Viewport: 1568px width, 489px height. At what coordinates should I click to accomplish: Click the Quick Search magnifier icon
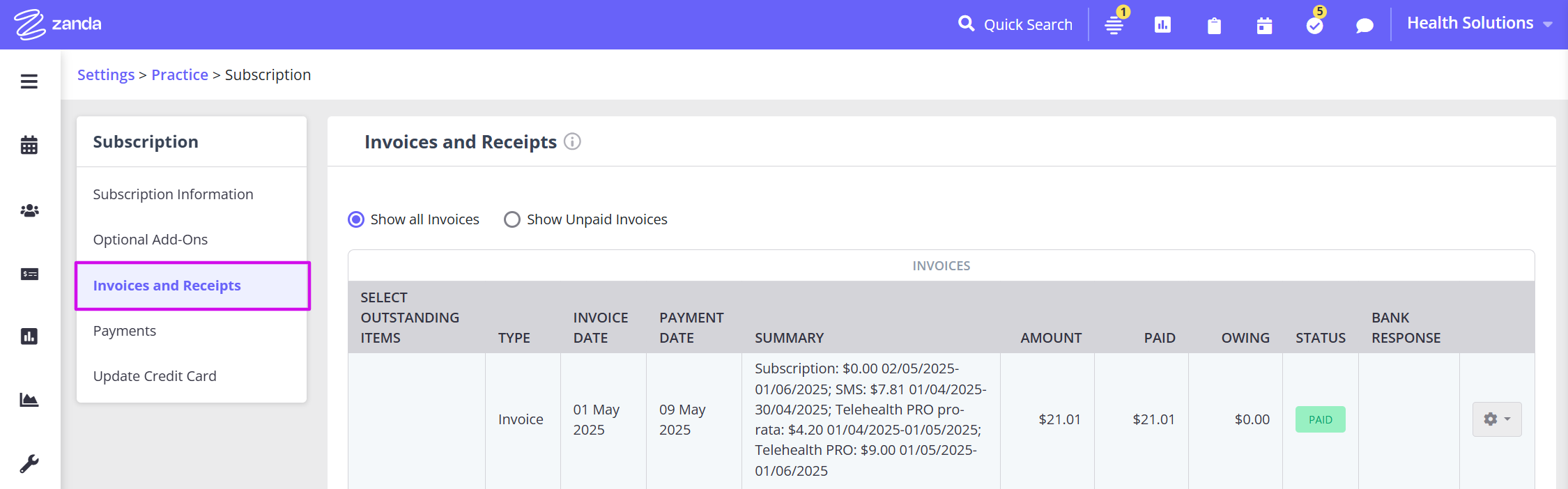tap(966, 24)
